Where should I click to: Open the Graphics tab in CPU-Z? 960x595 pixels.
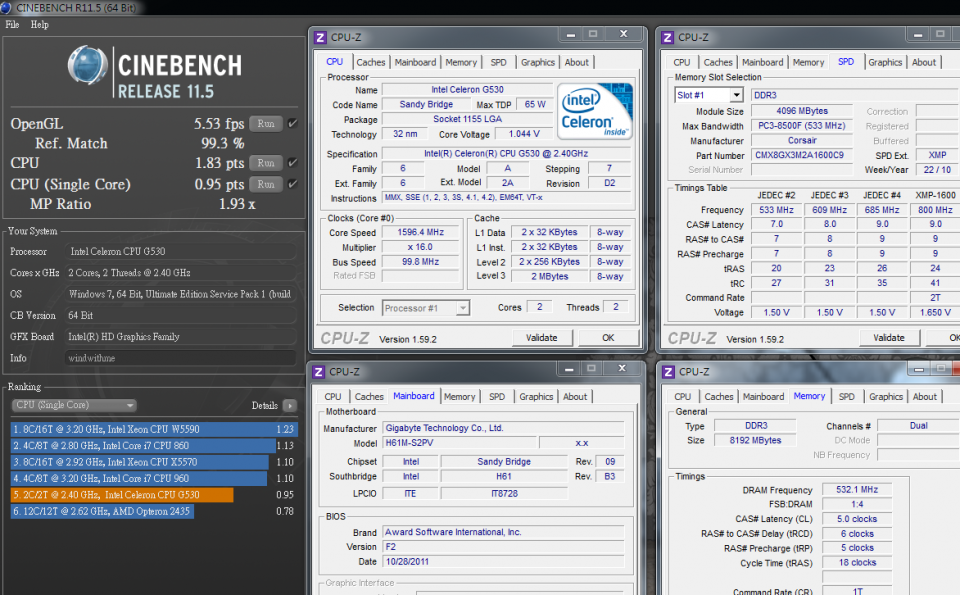pyautogui.click(x=537, y=61)
